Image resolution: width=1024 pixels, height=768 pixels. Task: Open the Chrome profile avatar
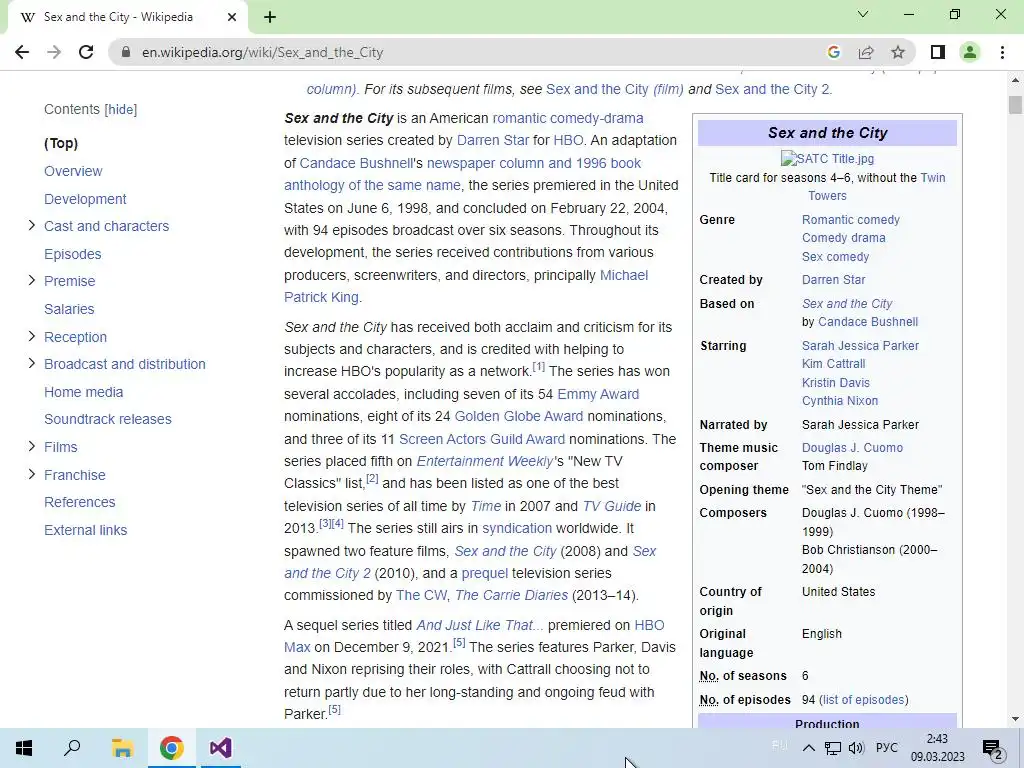[970, 52]
